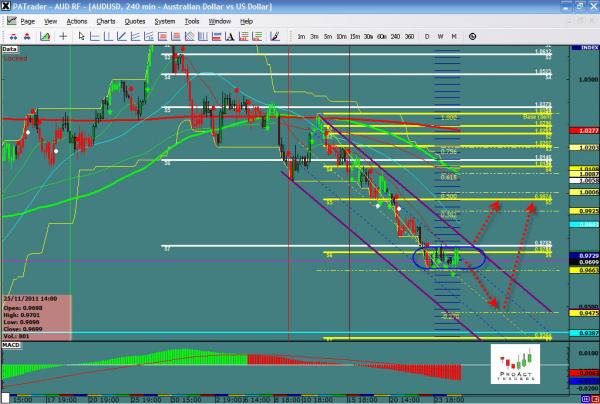Switch to the 240 minute timeframe
The height and width of the screenshot is (404, 600).
click(395, 36)
